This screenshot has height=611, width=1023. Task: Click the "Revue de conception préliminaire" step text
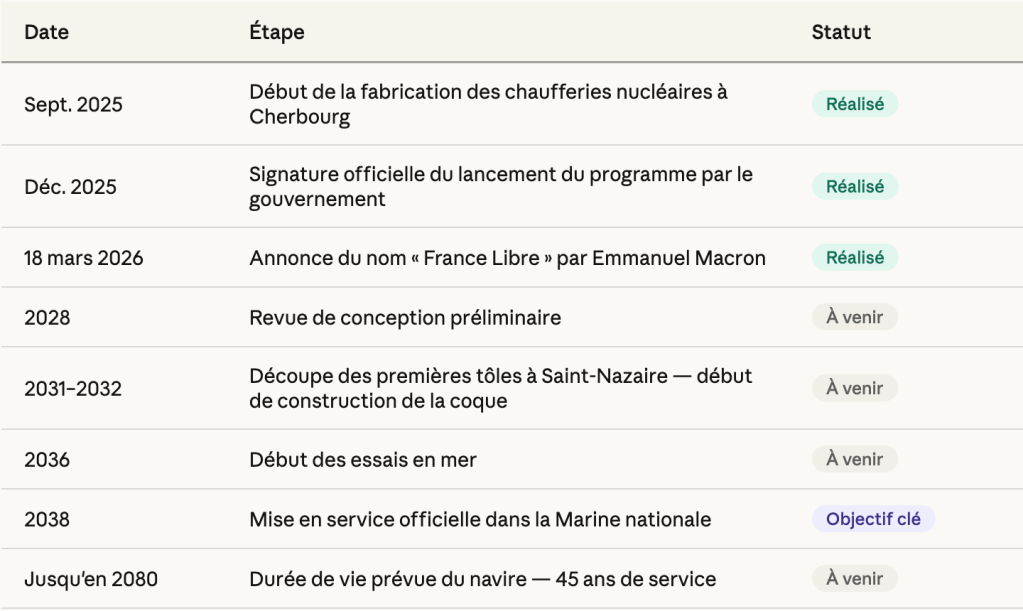(x=405, y=318)
